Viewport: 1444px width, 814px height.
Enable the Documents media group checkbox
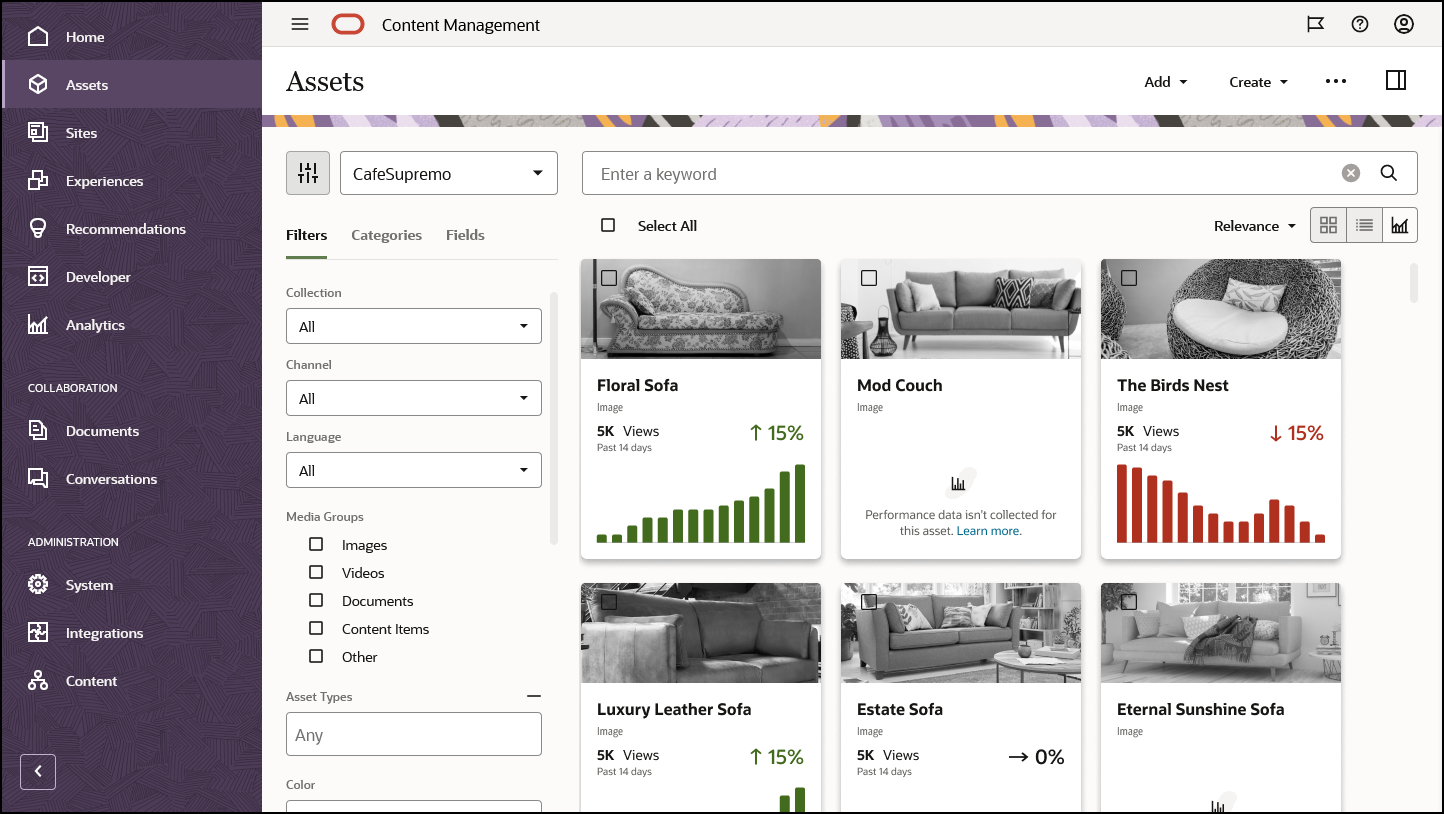pyautogui.click(x=316, y=600)
